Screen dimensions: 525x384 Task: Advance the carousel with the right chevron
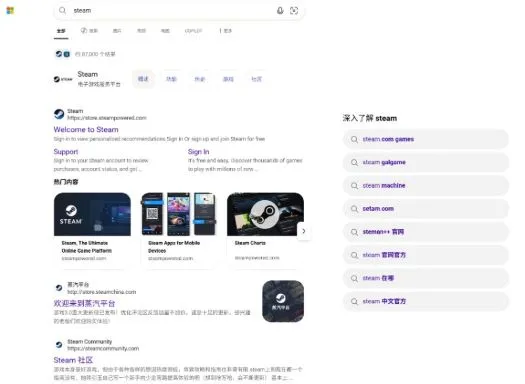pos(304,231)
